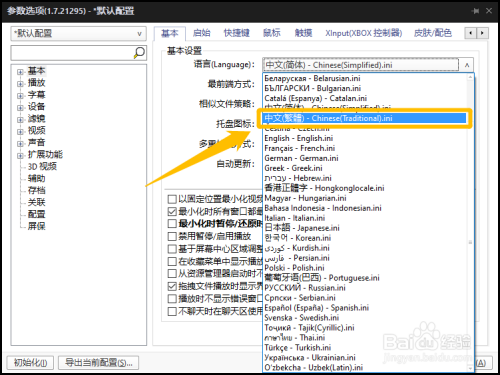Toggle 最小化时所有窗口 checkbox
Screen dimensions: 500x375
(172, 211)
